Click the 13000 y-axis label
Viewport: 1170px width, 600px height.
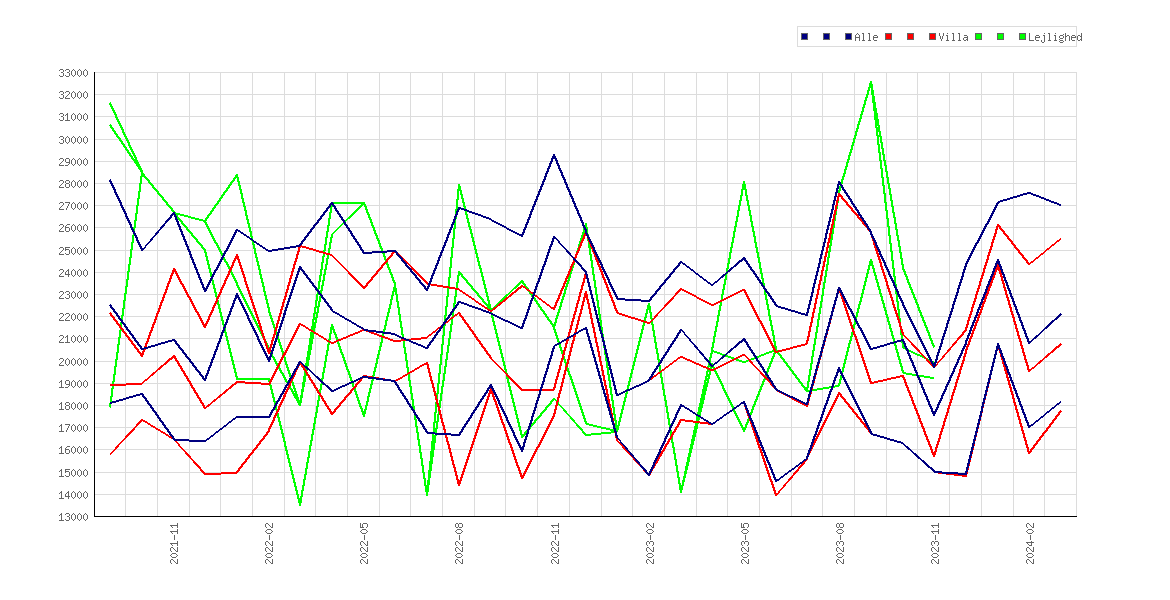(x=73, y=516)
